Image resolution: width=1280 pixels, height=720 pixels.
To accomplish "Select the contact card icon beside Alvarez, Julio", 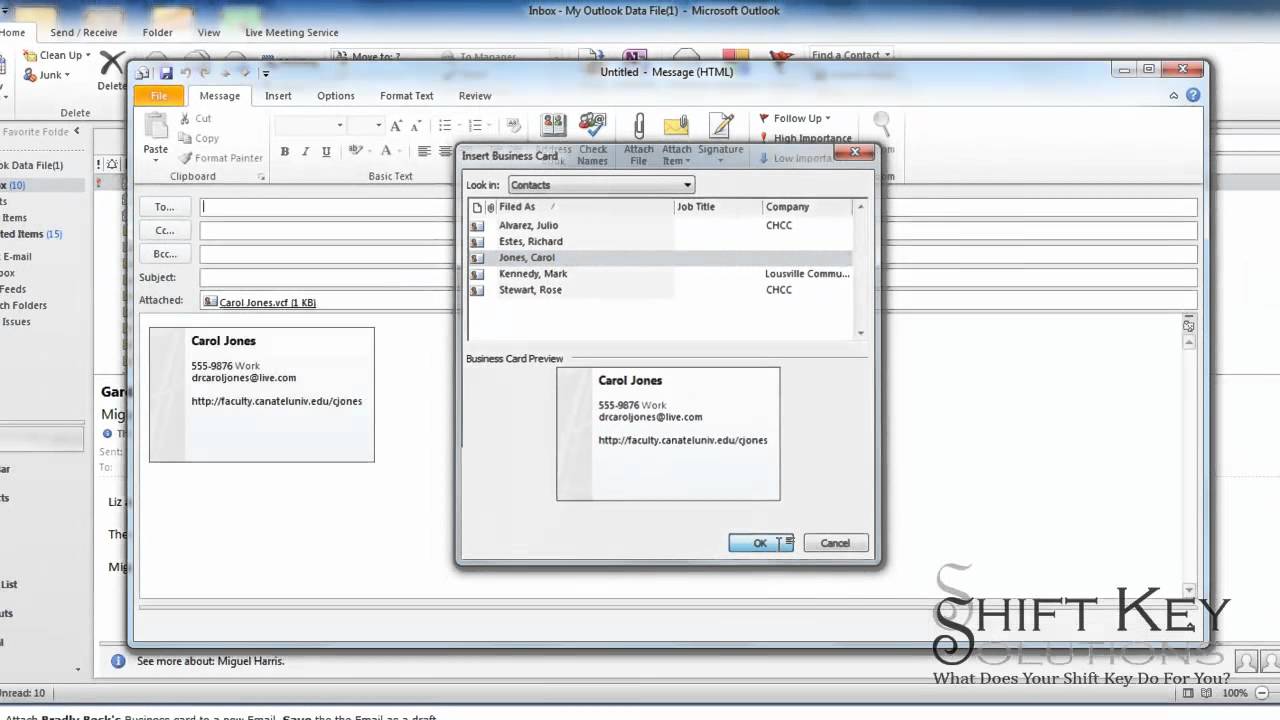I will 477,226.
